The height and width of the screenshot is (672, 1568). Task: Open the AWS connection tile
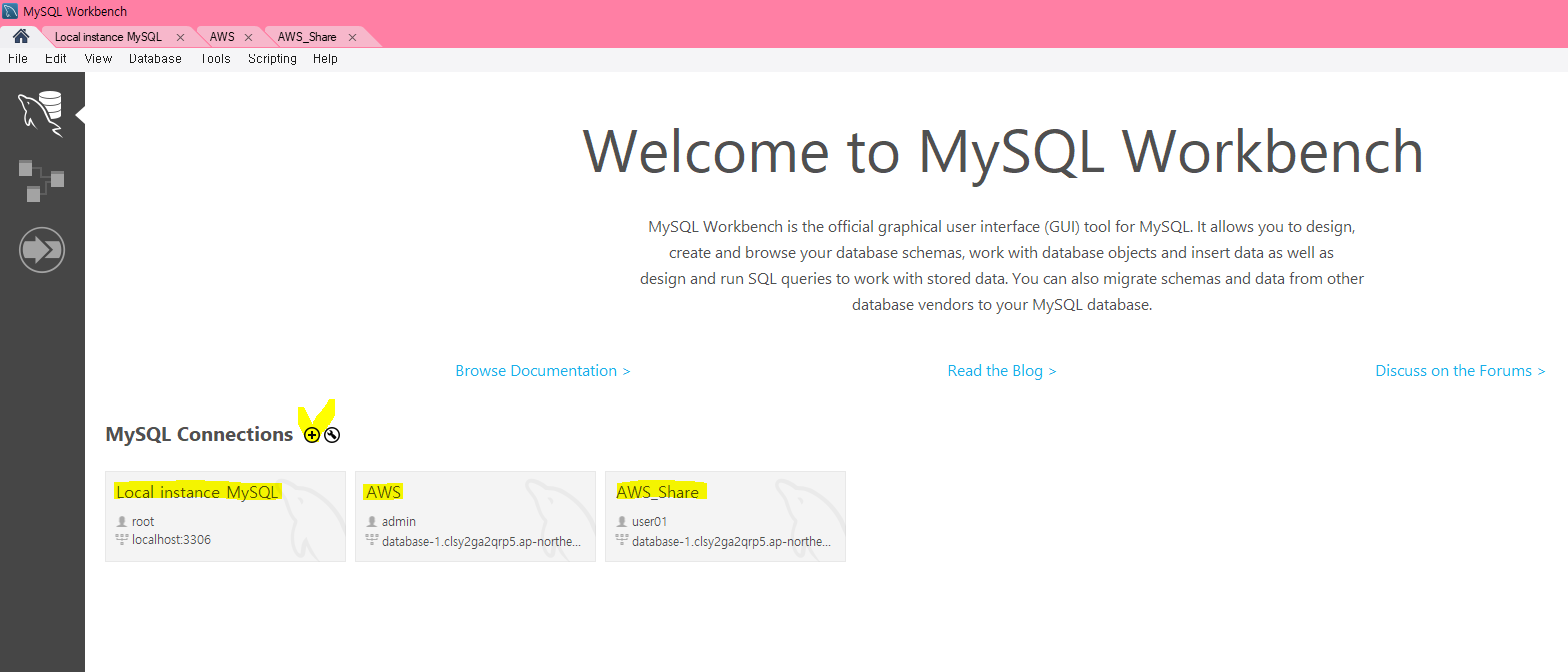click(x=475, y=516)
